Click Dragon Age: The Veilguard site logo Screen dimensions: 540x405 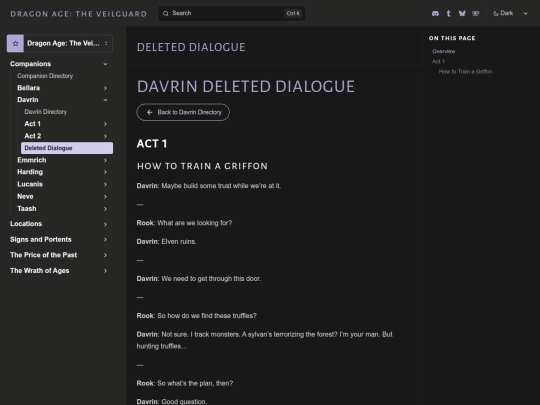[x=79, y=14]
